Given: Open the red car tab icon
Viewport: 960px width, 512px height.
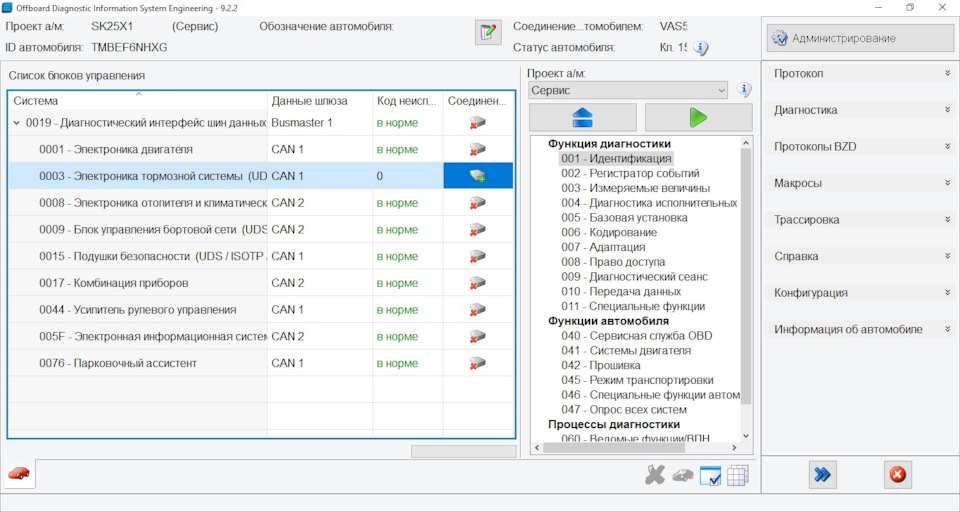Looking at the screenshot, I should click(19, 473).
